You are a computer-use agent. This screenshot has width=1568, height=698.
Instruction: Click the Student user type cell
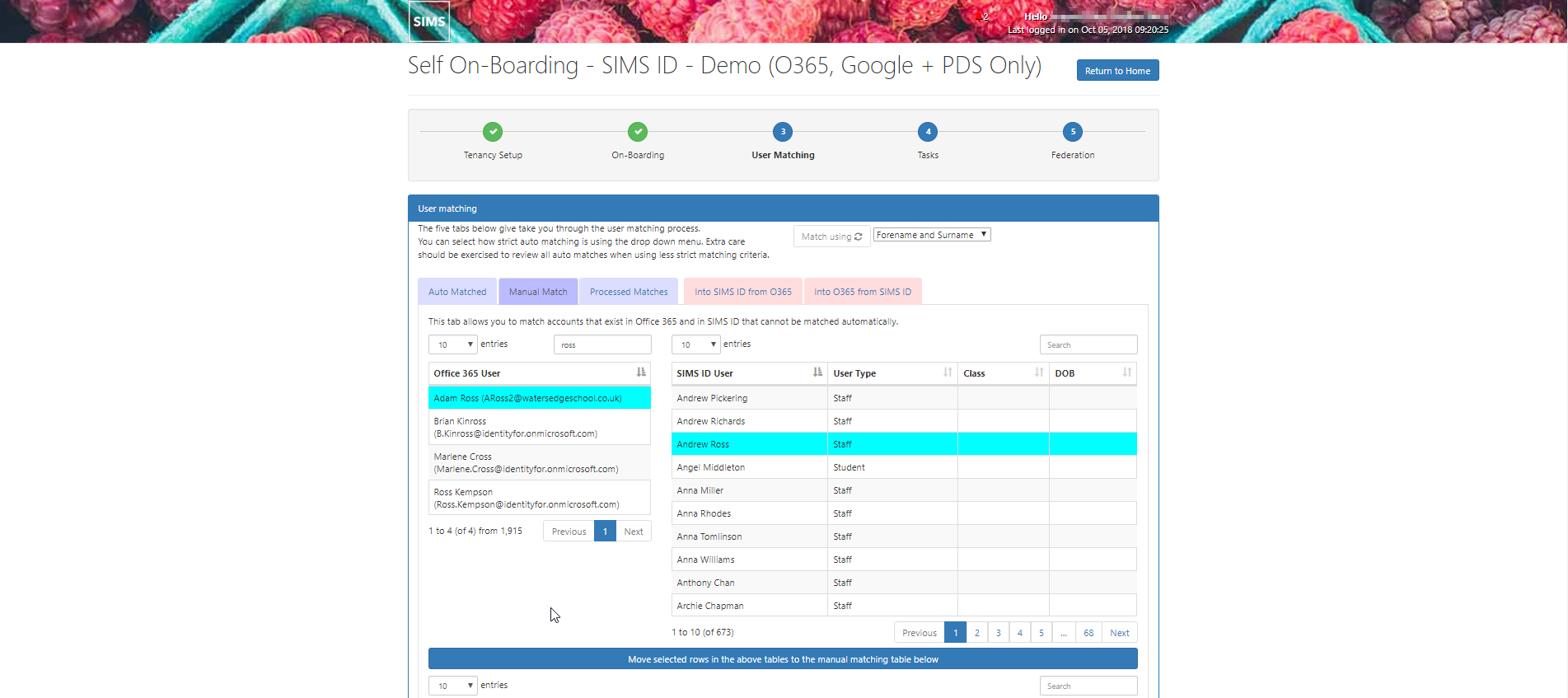tap(892, 467)
